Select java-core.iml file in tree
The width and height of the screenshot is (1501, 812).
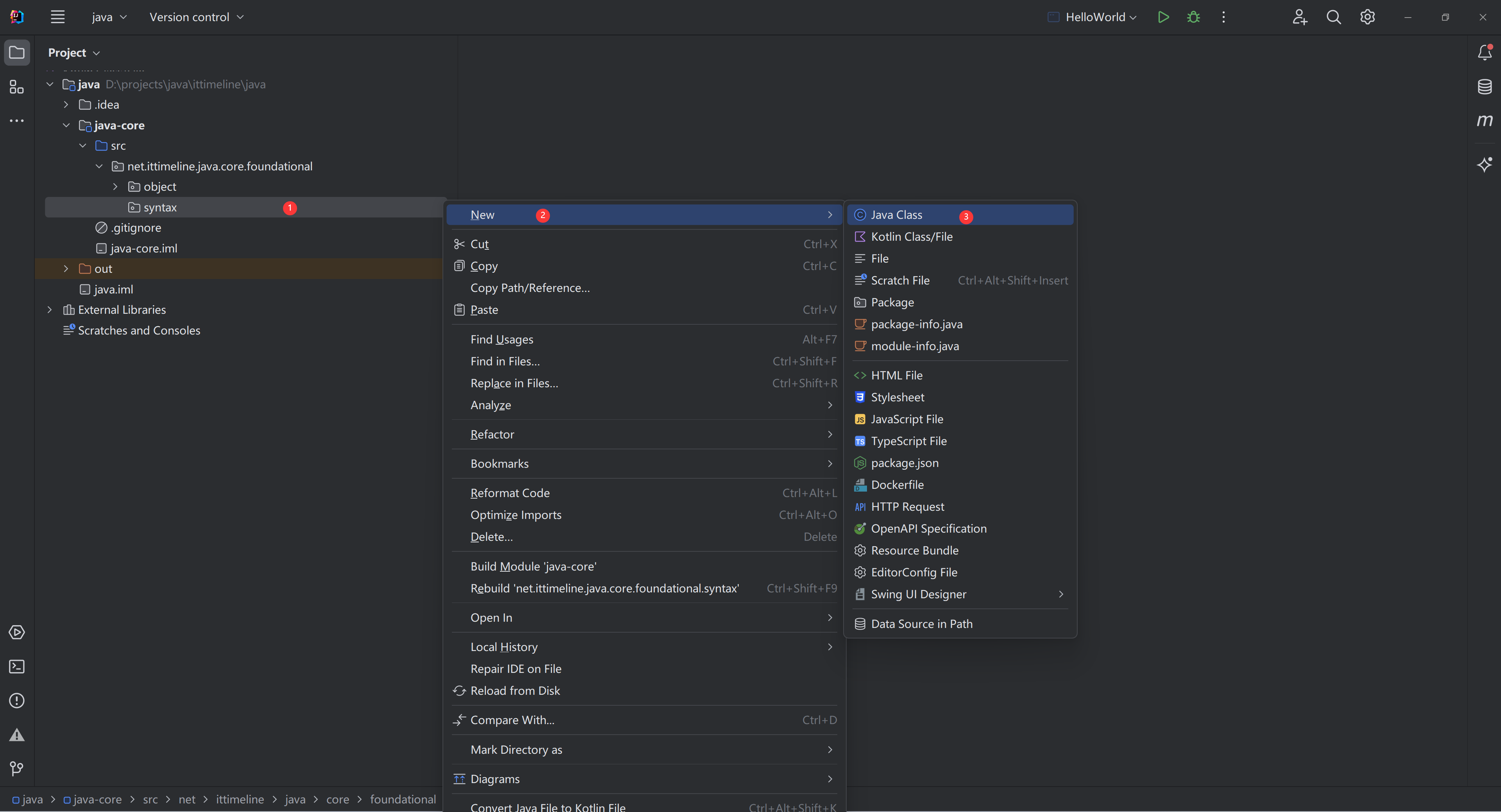pyautogui.click(x=136, y=248)
